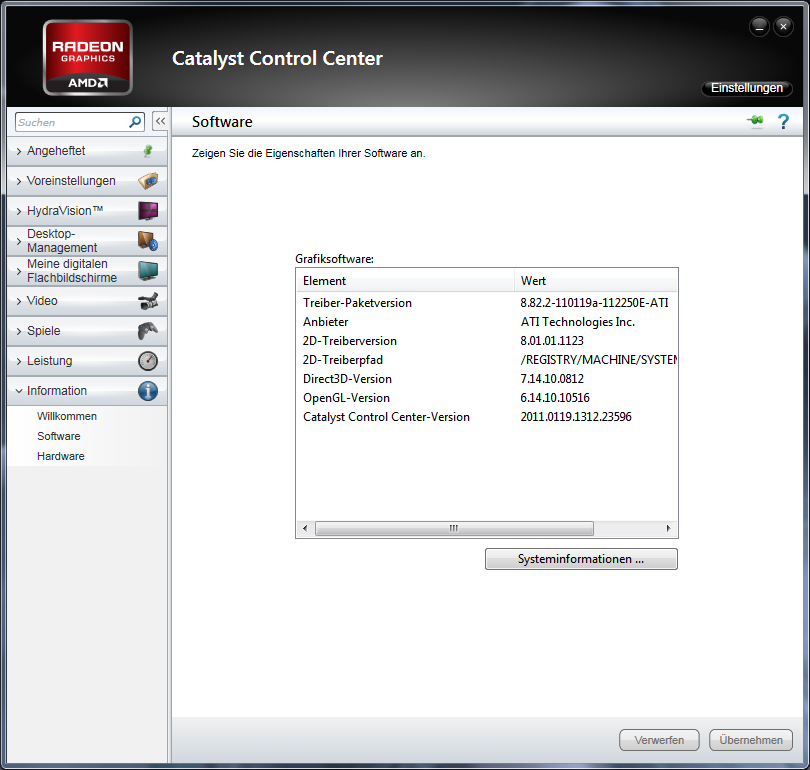Screen dimensions: 810x770
Task: Click value 6.14.10.10516
Action: point(555,398)
